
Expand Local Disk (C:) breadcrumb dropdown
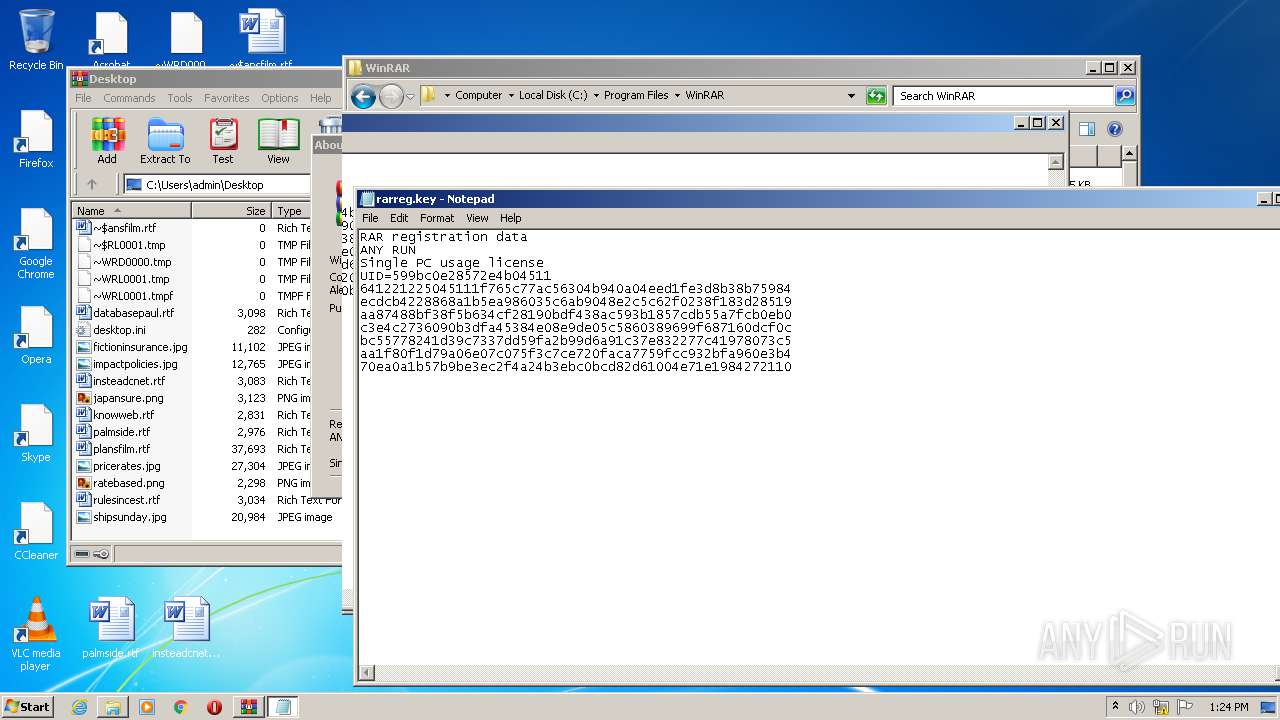click(x=596, y=96)
